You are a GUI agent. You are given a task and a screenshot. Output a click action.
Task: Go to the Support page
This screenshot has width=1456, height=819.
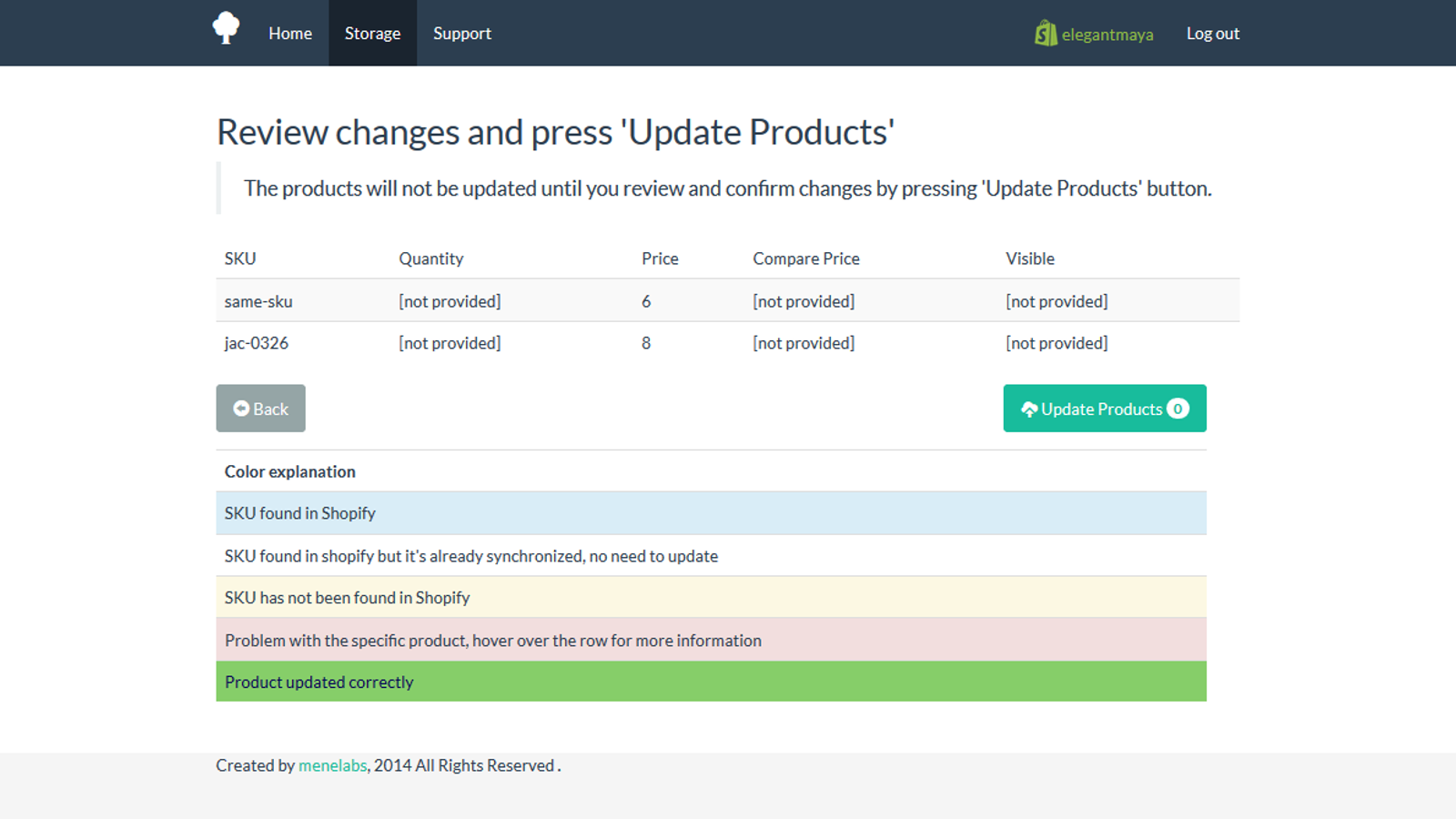(x=461, y=34)
